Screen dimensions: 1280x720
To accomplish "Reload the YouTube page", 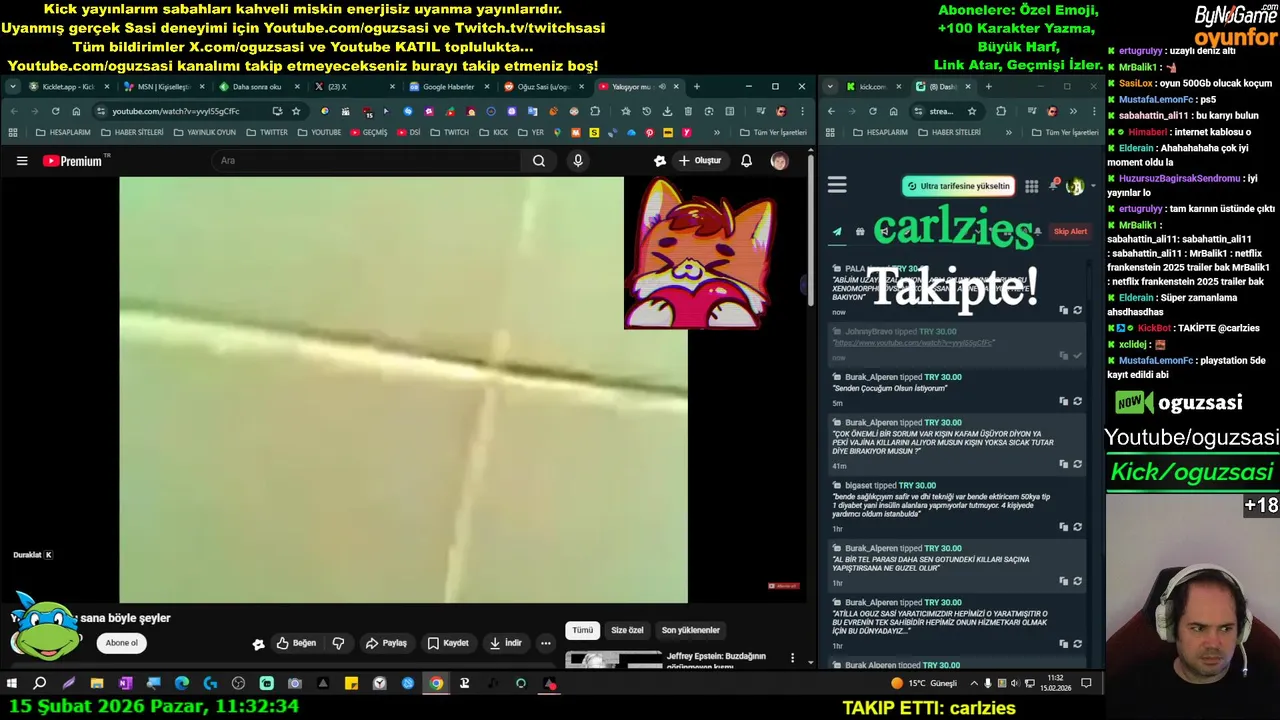I will tap(55, 111).
